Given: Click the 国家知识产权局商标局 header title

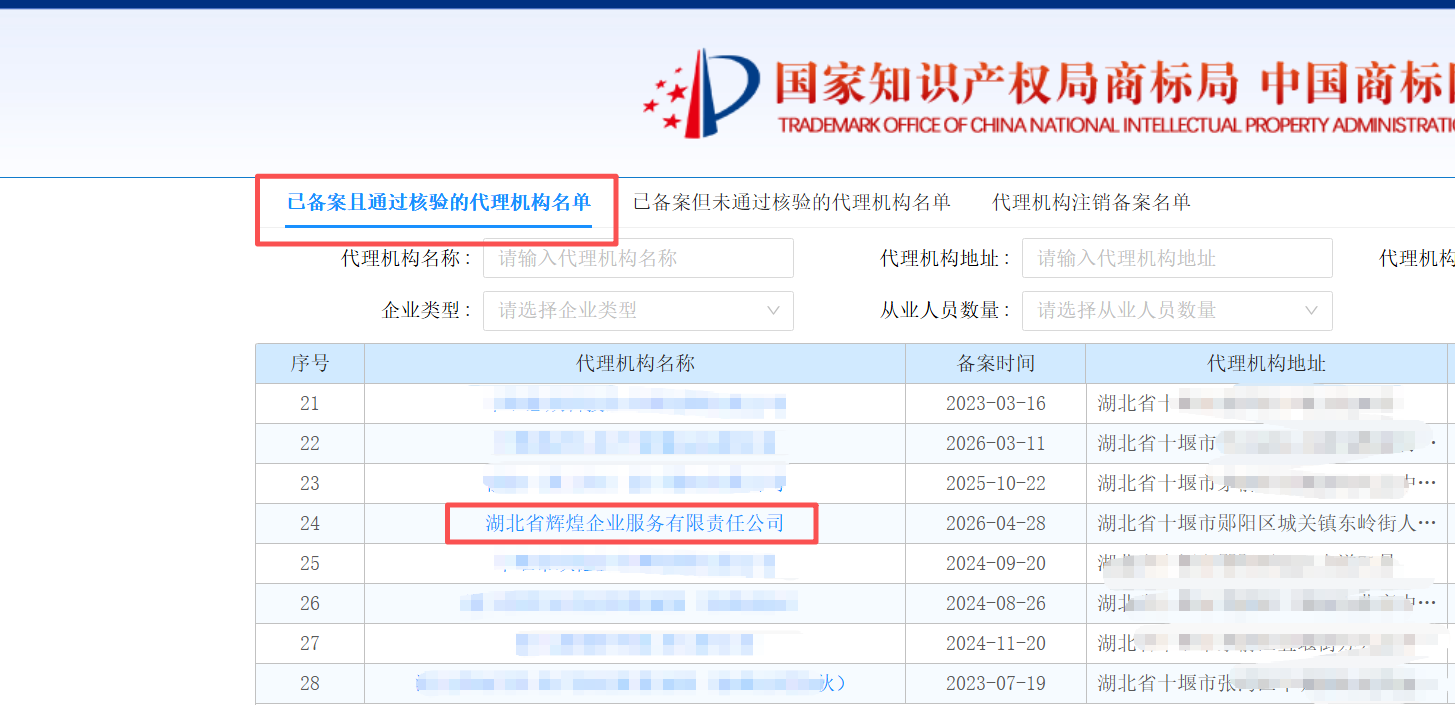Looking at the screenshot, I should (x=1007, y=82).
